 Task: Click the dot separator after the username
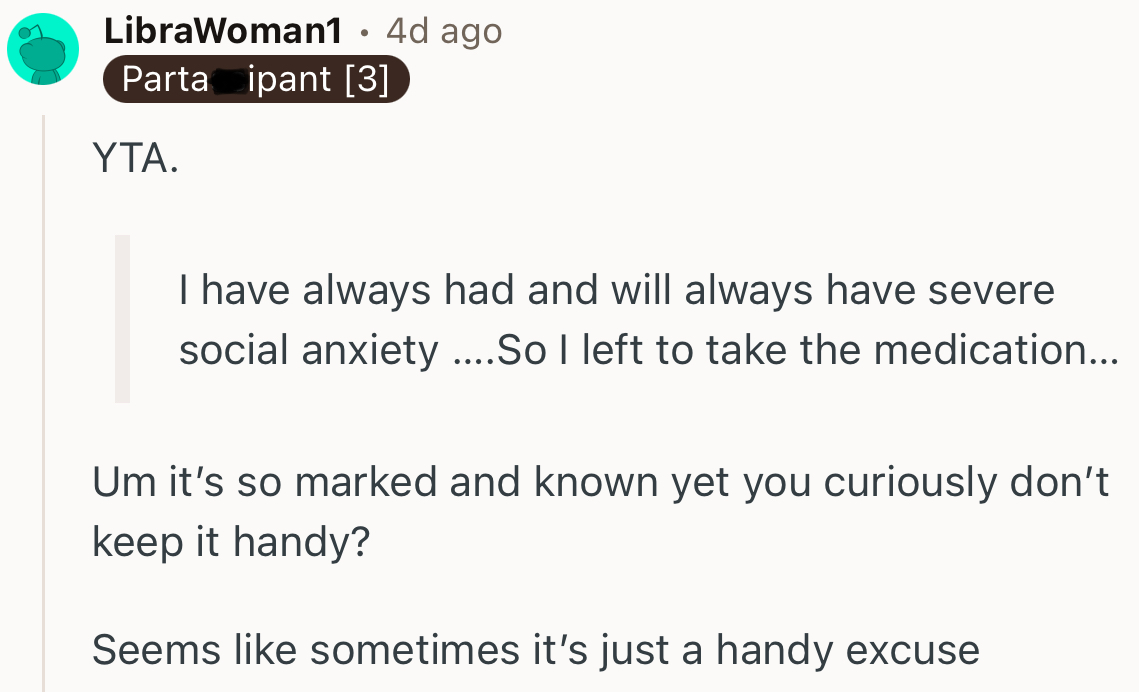click(362, 30)
